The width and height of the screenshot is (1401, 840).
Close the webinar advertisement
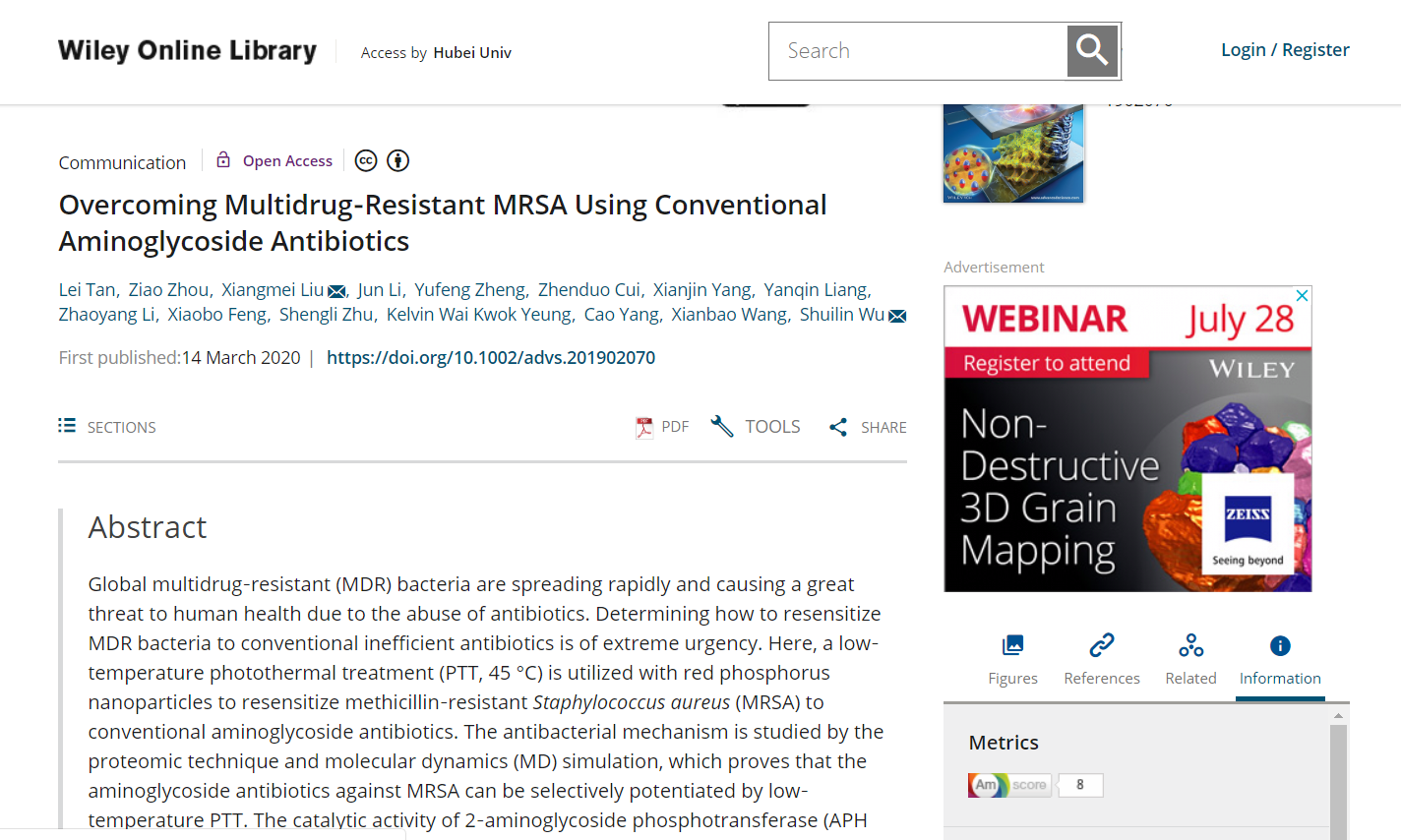tap(1302, 296)
